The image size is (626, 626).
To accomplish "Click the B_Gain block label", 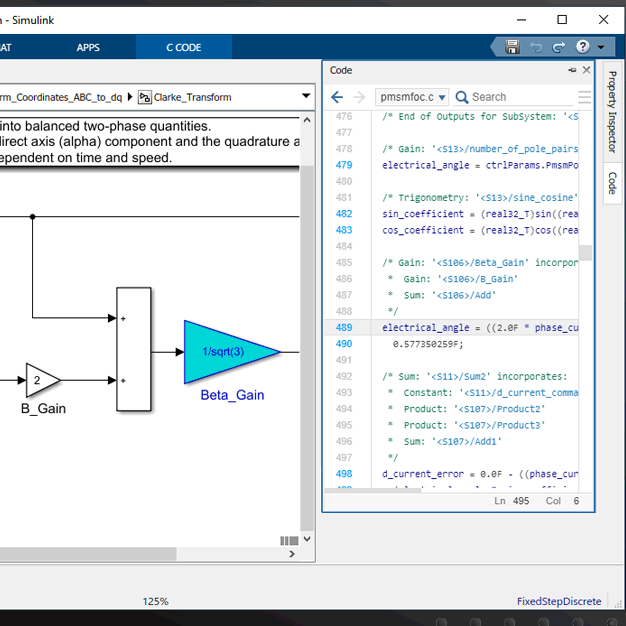I will [x=43, y=409].
